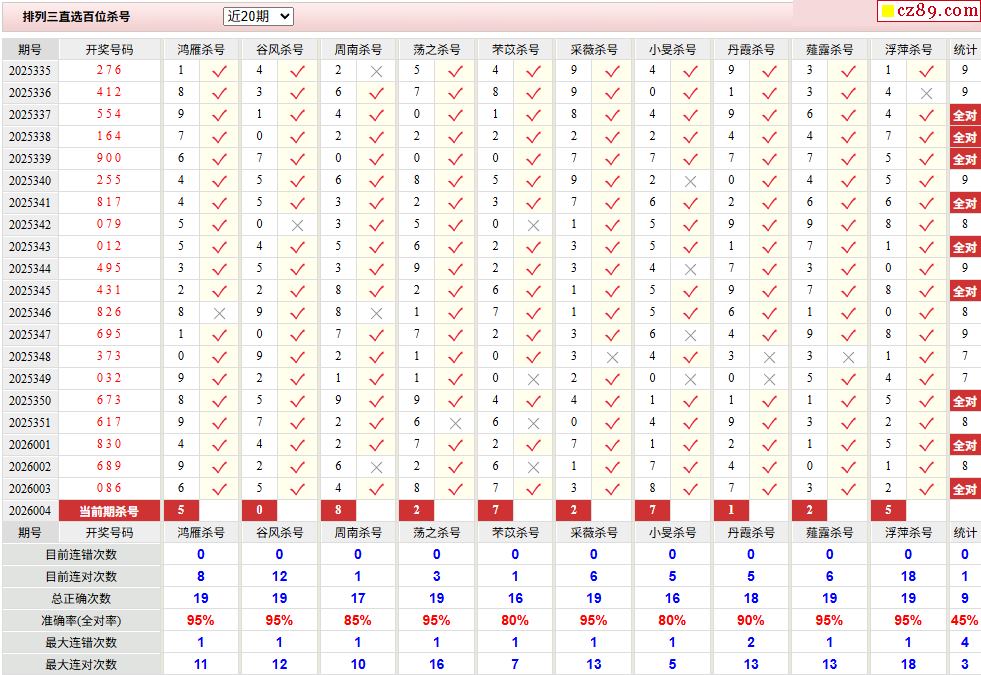Click the 目前连对次数 row label

click(x=81, y=577)
